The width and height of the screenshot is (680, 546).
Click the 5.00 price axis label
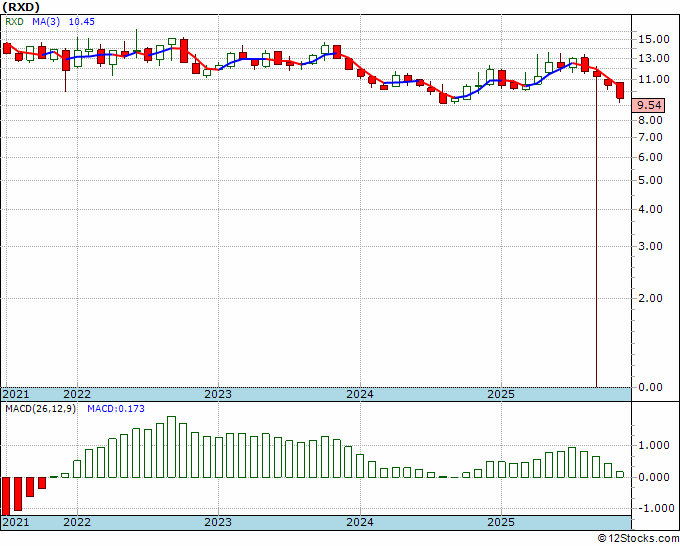click(x=651, y=180)
